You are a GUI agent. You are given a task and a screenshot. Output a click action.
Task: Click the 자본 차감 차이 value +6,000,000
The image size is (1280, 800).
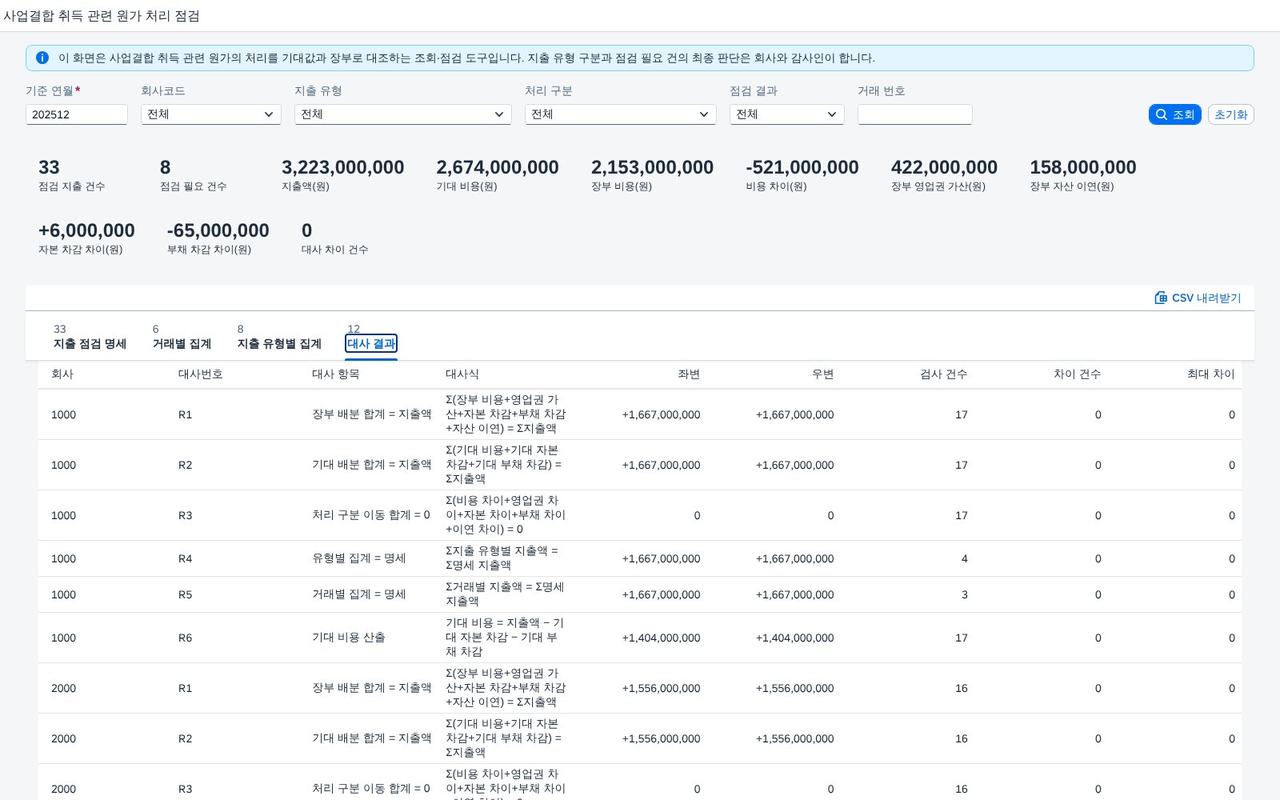pyautogui.click(x=86, y=231)
